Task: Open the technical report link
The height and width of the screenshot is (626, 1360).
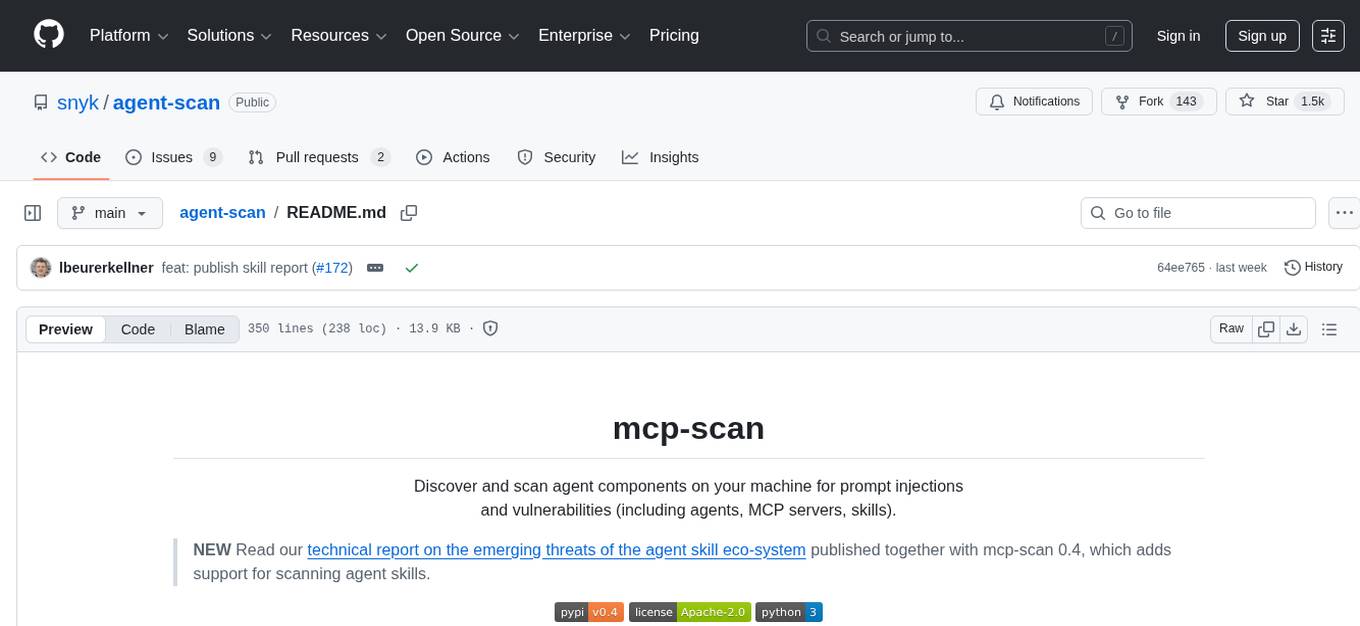Action: point(557,549)
